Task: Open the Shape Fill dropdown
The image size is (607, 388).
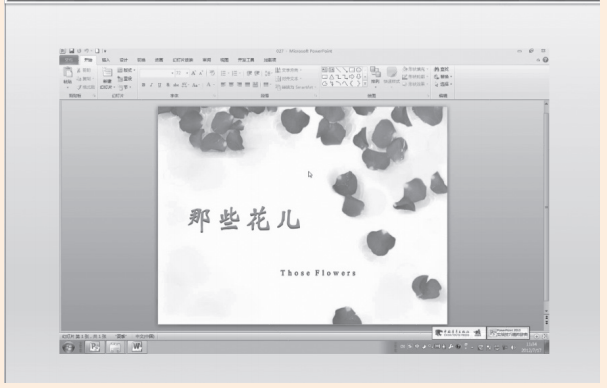Action: tap(415, 69)
